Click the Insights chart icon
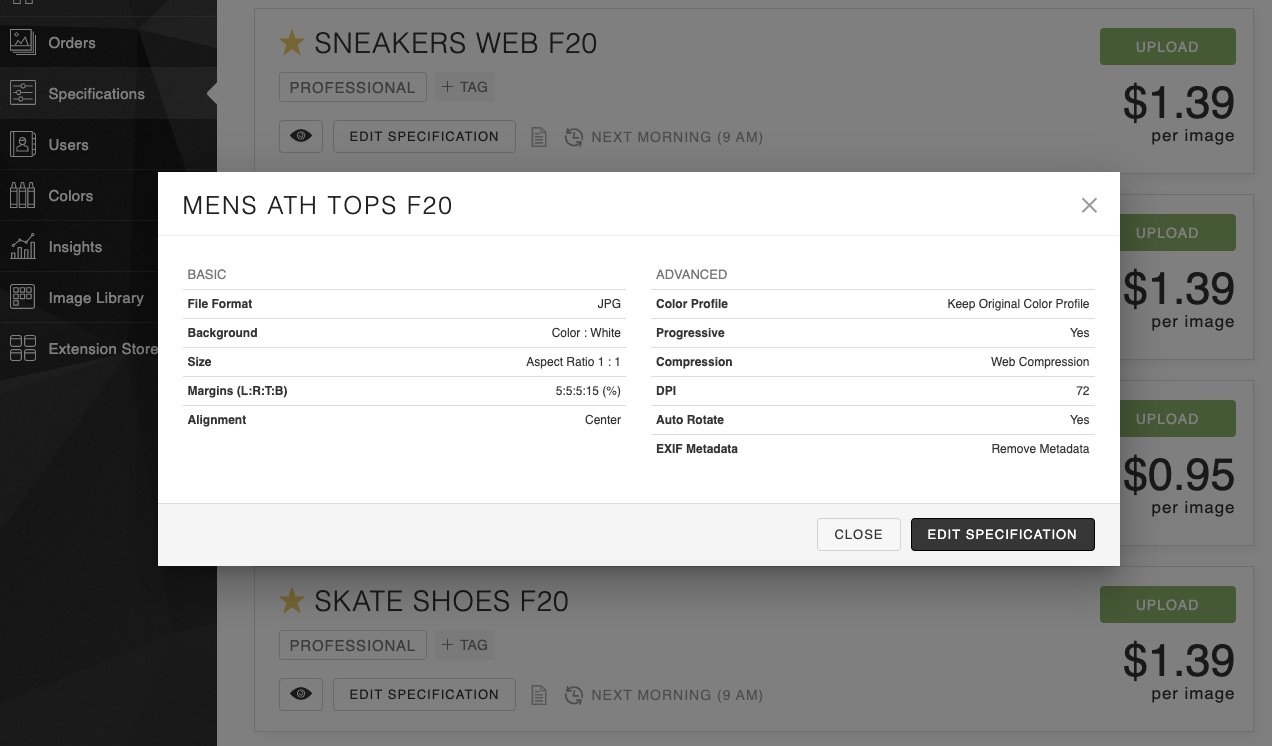 point(22,247)
